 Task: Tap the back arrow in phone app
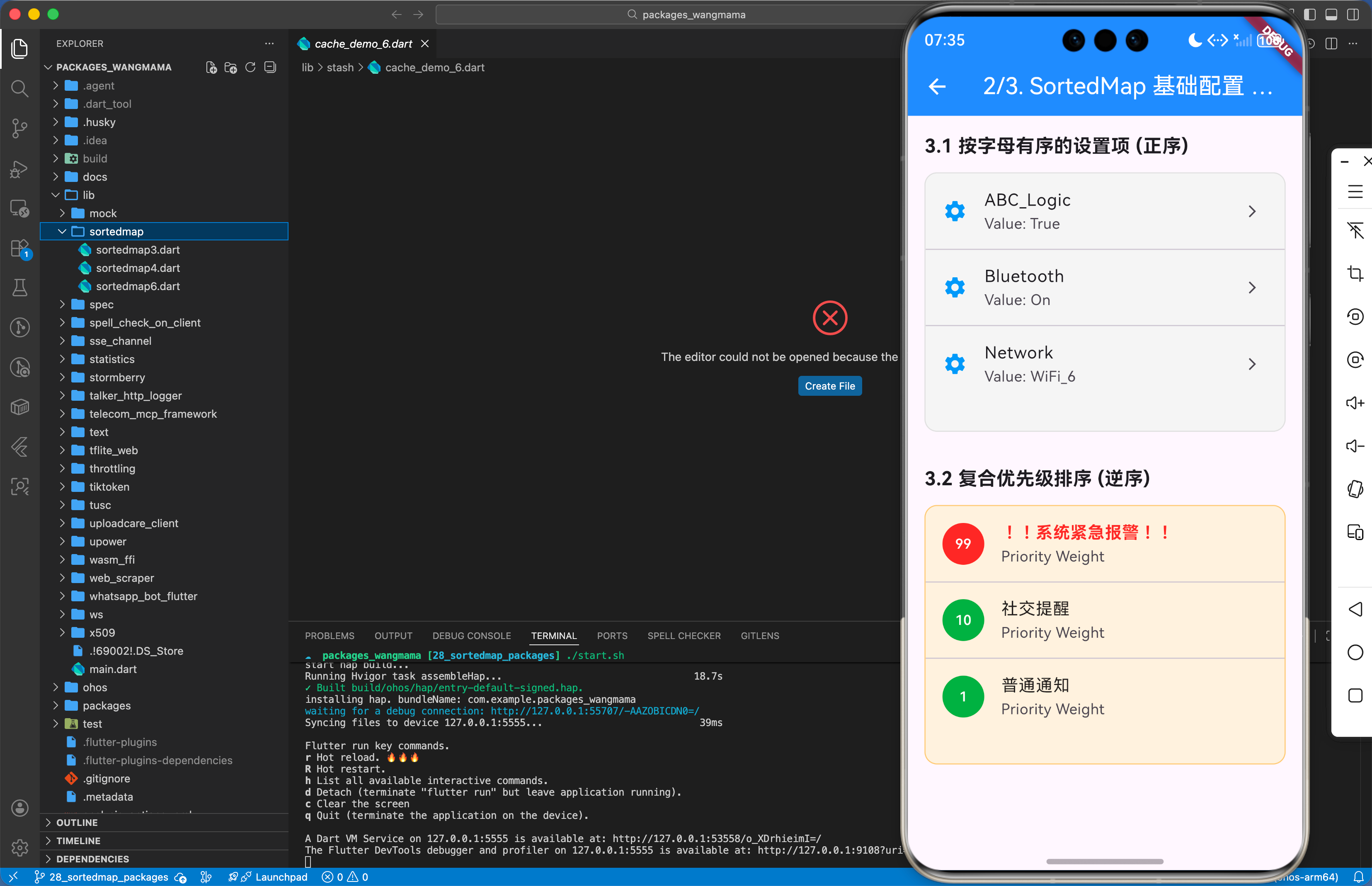(x=937, y=86)
